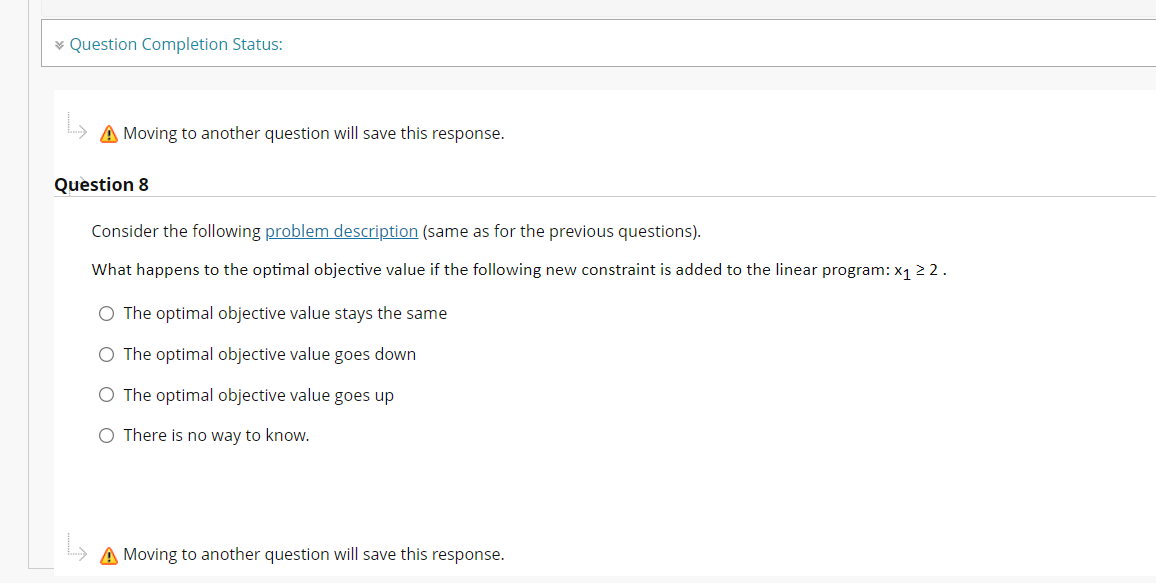Select 'The optimal objective value goes up'
Viewport: 1156px width, 583px height.
(x=106, y=394)
